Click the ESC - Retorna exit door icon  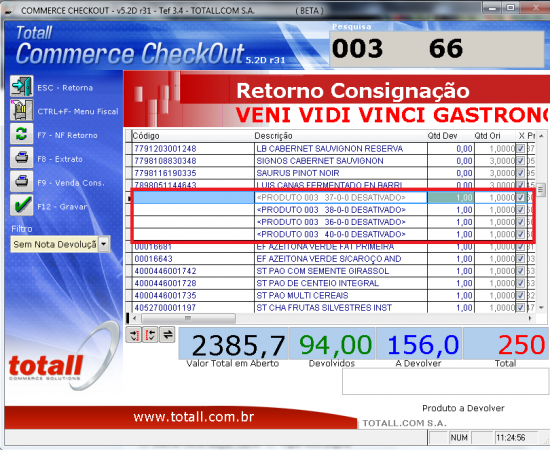22,86
